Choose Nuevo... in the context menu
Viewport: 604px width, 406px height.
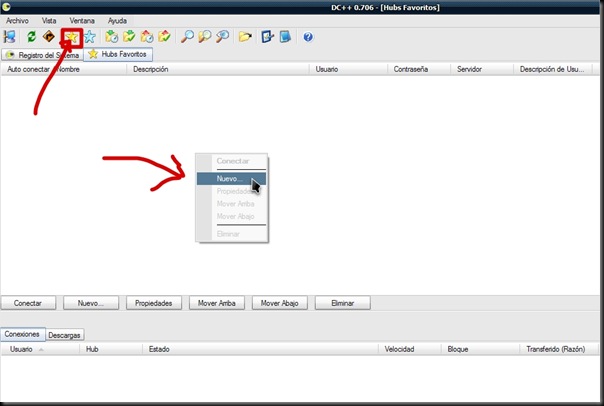coord(231,179)
